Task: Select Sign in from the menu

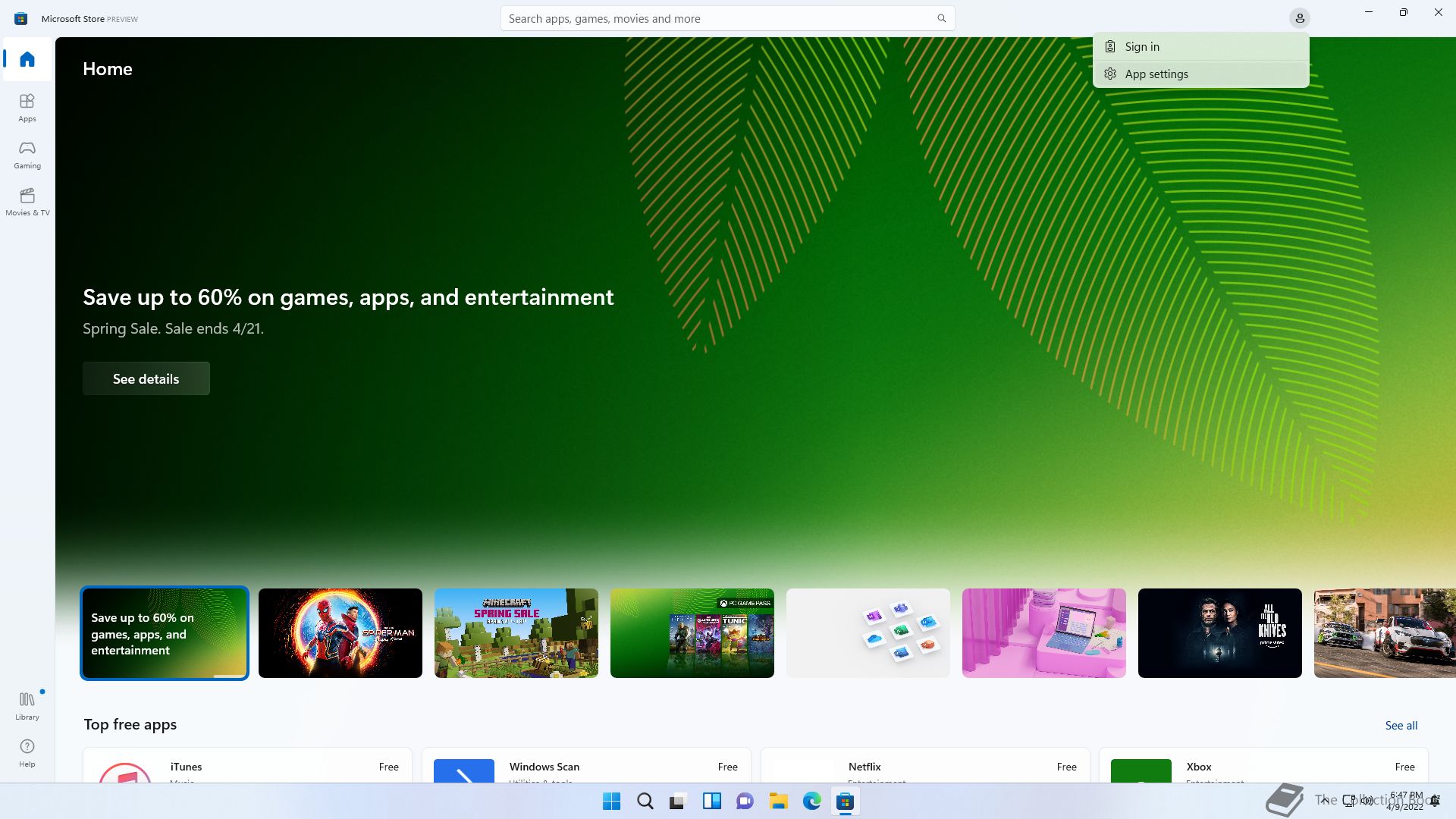Action: click(x=1200, y=47)
